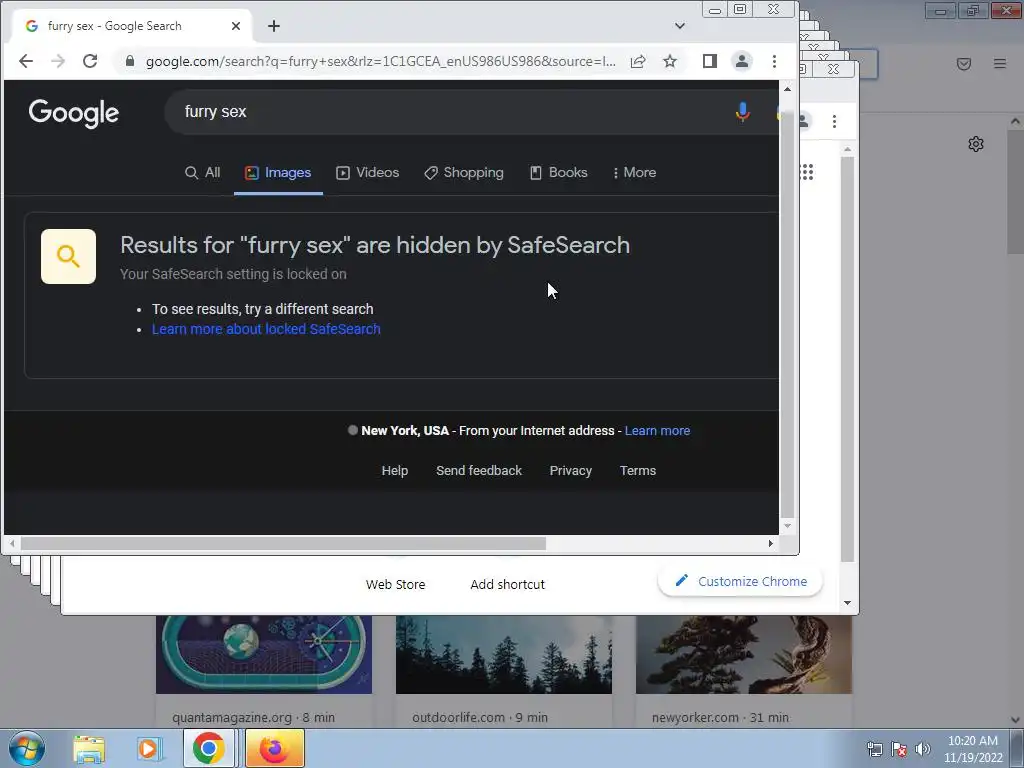Open the Terms footer link
Viewport: 1024px width, 768px height.
pyautogui.click(x=637, y=471)
